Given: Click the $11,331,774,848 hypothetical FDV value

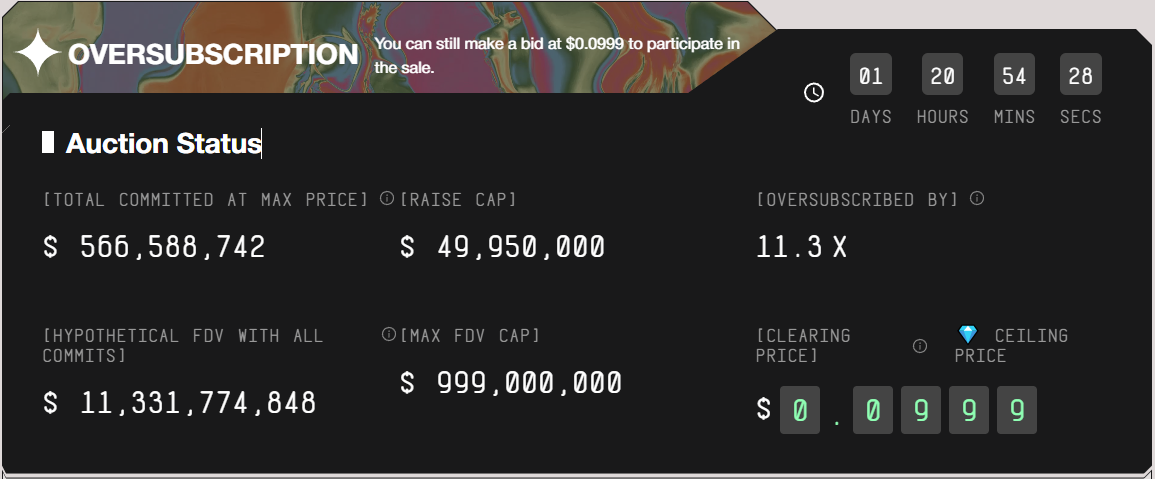Looking at the screenshot, I should 180,402.
